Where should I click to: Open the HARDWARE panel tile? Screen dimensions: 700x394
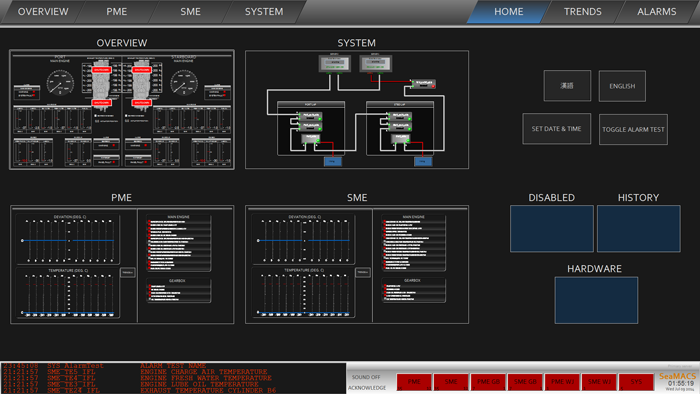tap(596, 300)
